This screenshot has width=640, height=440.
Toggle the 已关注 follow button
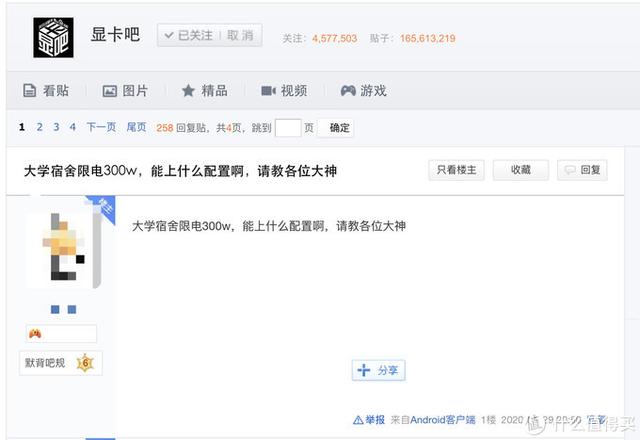(x=189, y=36)
